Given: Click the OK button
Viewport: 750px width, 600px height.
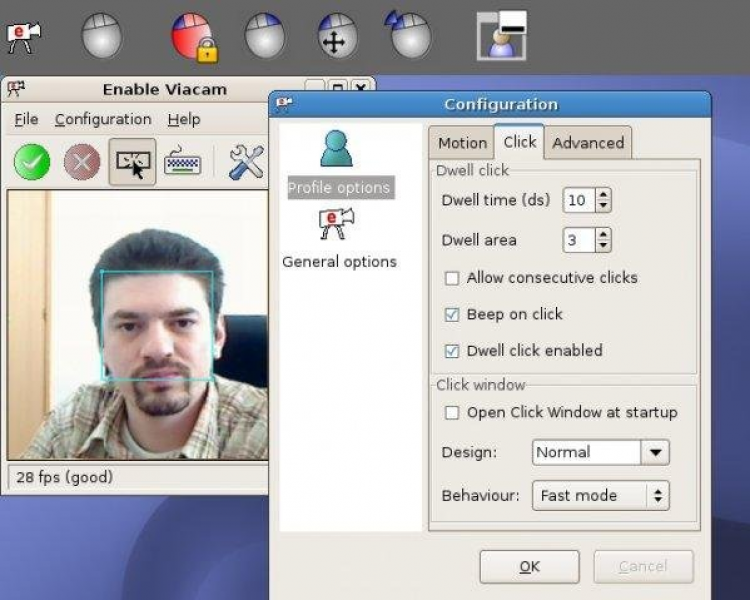Looking at the screenshot, I should point(529,567).
